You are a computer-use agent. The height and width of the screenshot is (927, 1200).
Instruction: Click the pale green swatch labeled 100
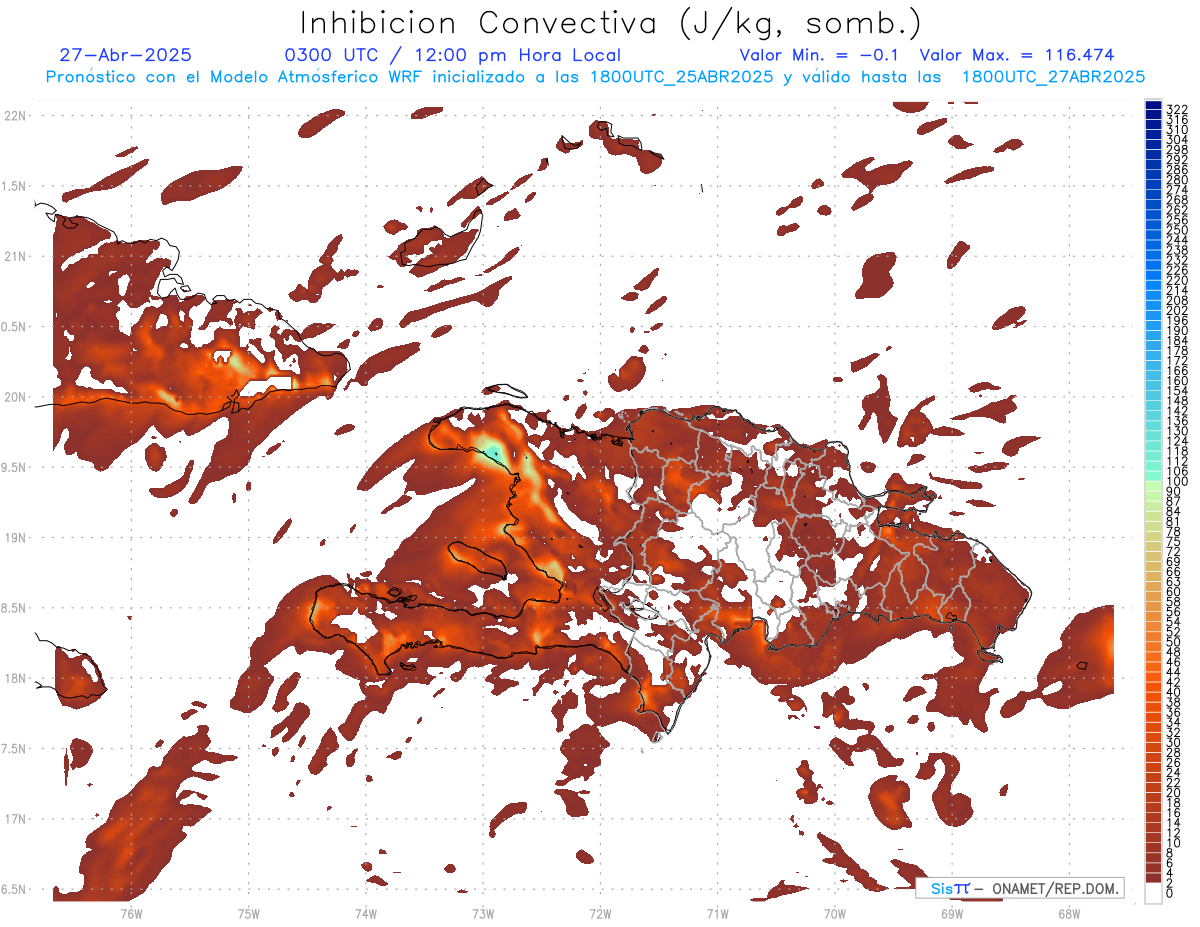click(x=1153, y=484)
